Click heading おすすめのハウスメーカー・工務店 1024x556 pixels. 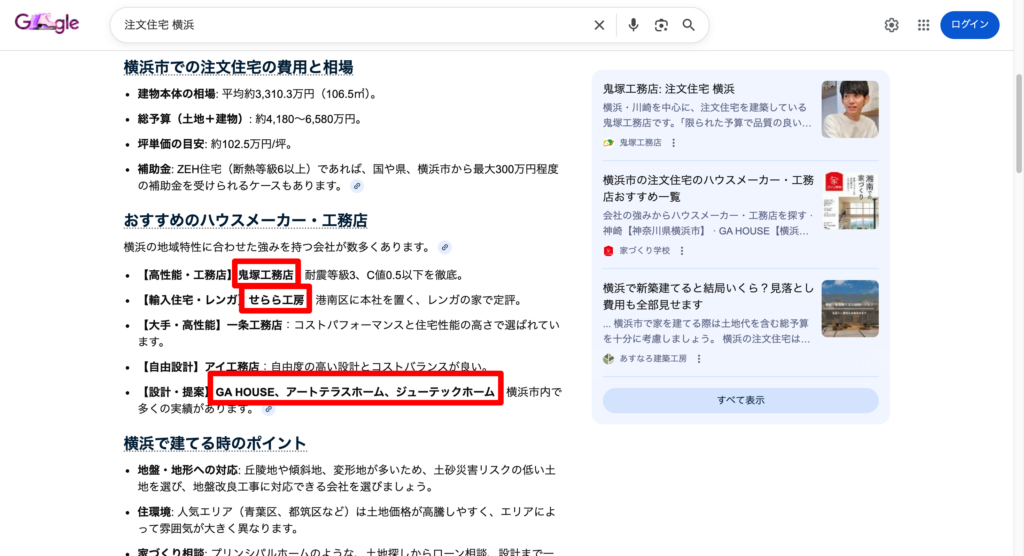point(246,221)
